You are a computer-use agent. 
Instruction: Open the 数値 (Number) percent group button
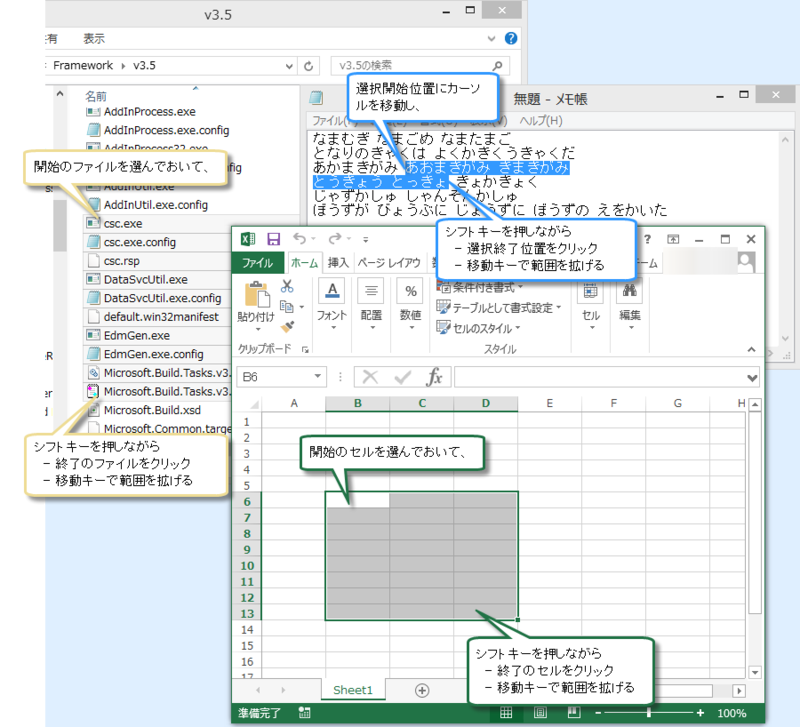pyautogui.click(x=411, y=305)
